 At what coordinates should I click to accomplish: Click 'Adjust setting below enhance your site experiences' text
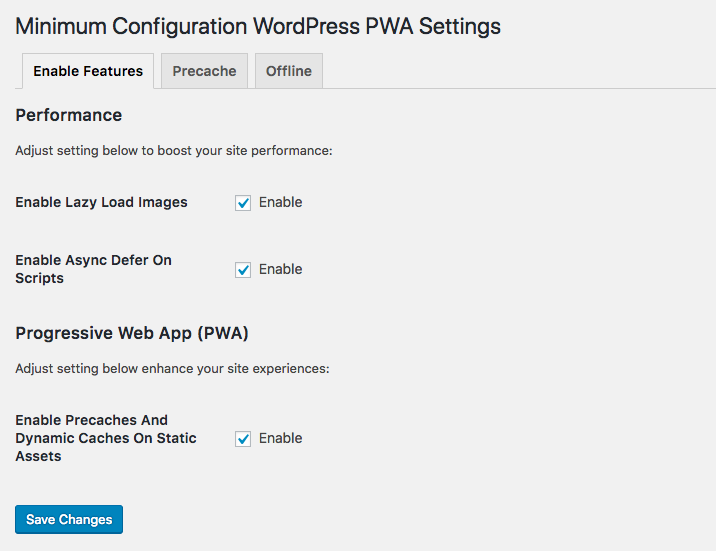173,368
